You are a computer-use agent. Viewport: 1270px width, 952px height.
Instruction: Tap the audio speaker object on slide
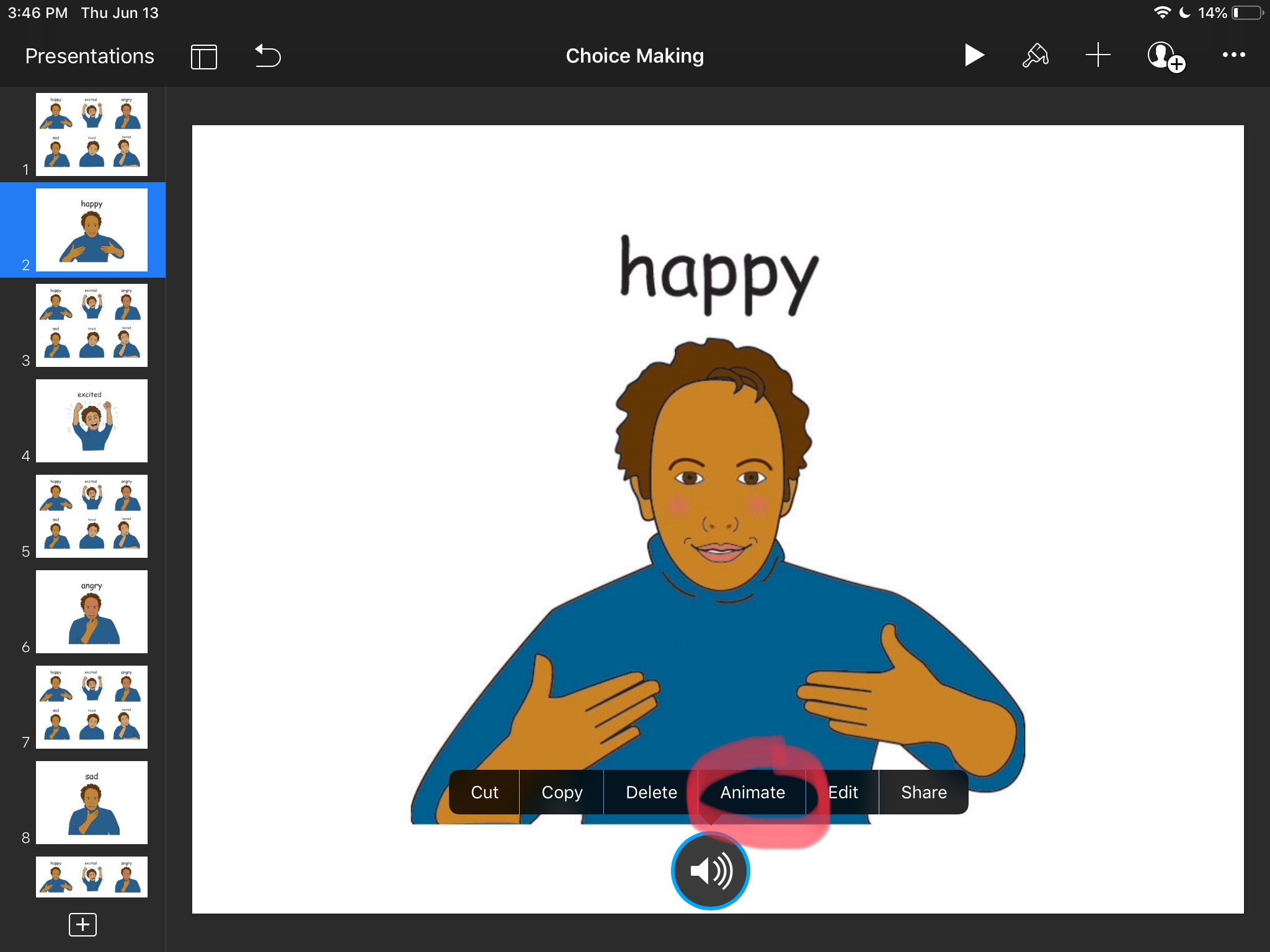pyautogui.click(x=710, y=871)
